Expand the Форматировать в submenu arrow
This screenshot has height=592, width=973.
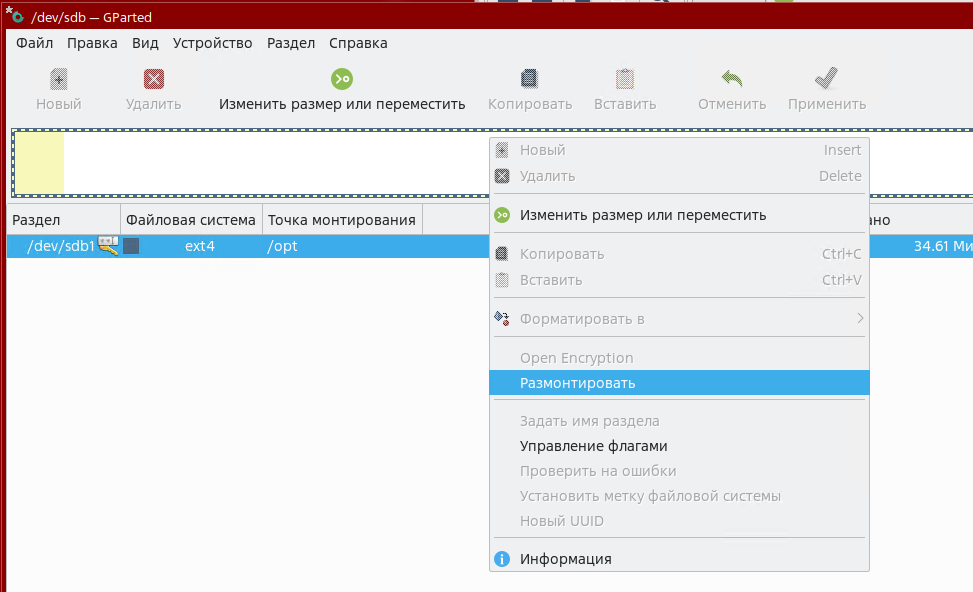pyautogui.click(x=860, y=318)
